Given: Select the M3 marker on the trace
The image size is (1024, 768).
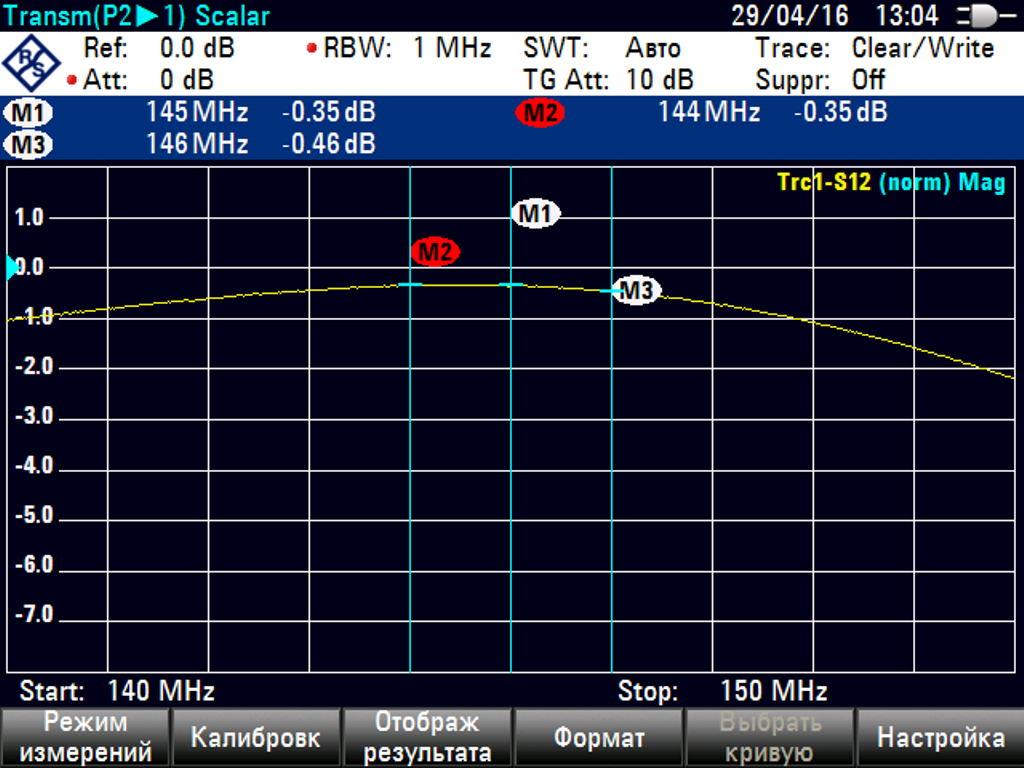Looking at the screenshot, I should click(636, 290).
